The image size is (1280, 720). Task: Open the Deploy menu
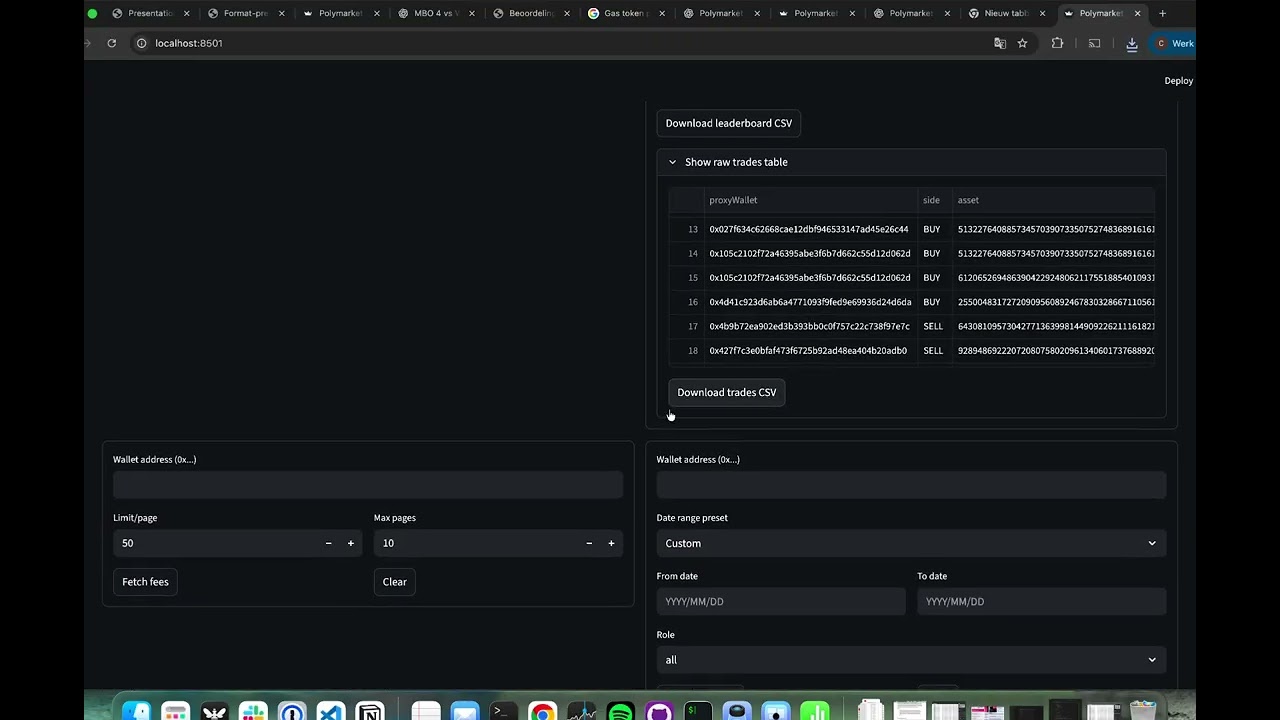click(x=1179, y=81)
